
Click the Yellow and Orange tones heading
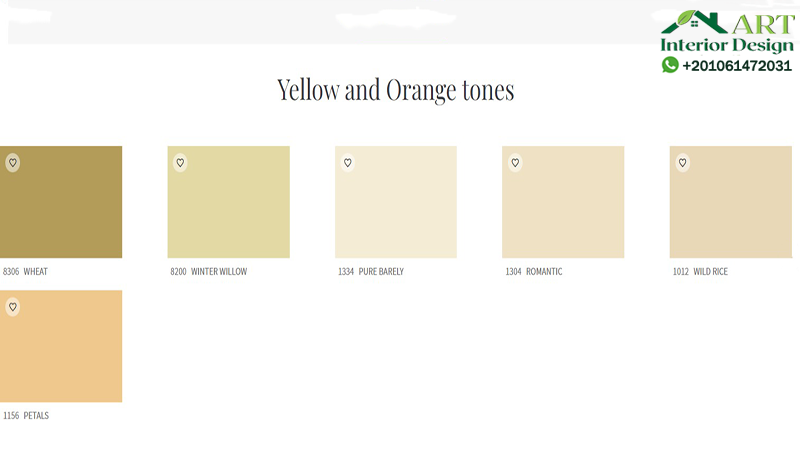pos(395,90)
